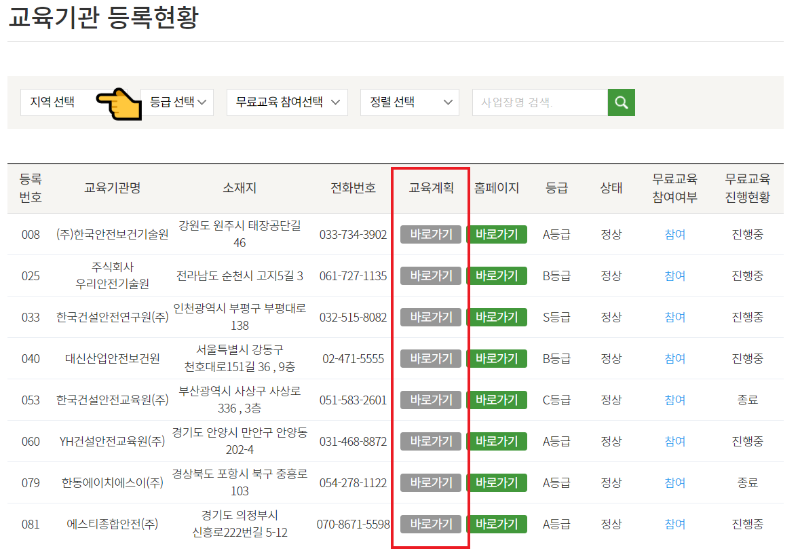Select phone number 033-734-3902
The width and height of the screenshot is (800, 556).
click(353, 235)
